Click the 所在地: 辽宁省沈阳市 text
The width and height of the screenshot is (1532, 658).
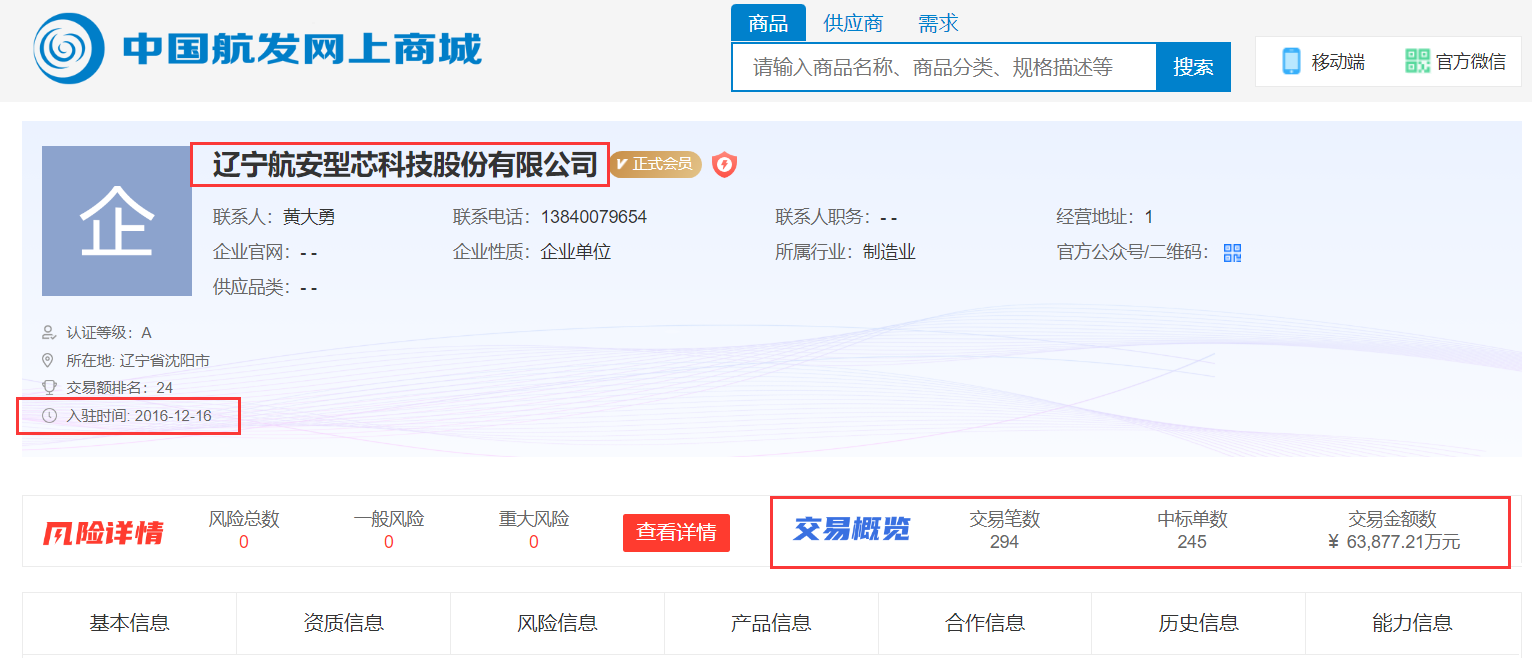[138, 360]
